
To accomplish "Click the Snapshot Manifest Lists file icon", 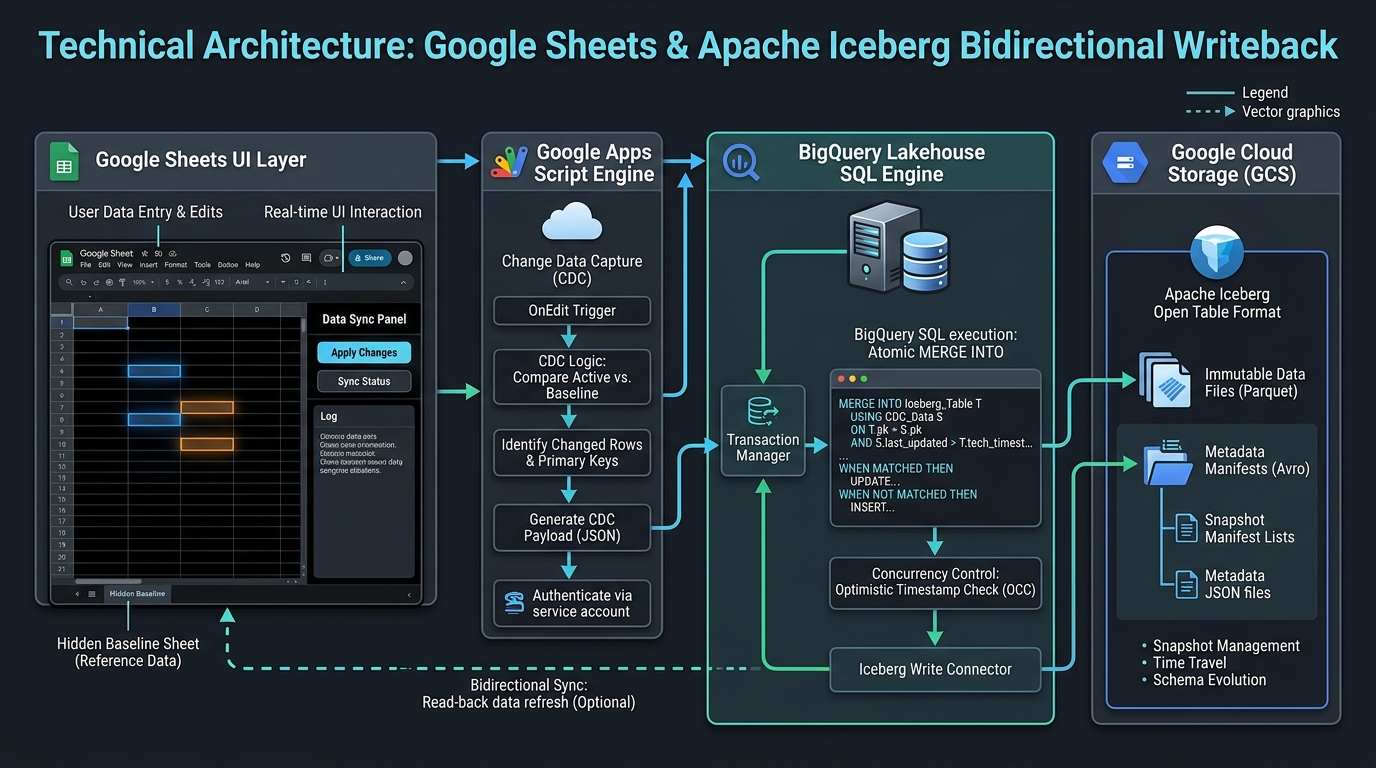I will coord(1186,528).
